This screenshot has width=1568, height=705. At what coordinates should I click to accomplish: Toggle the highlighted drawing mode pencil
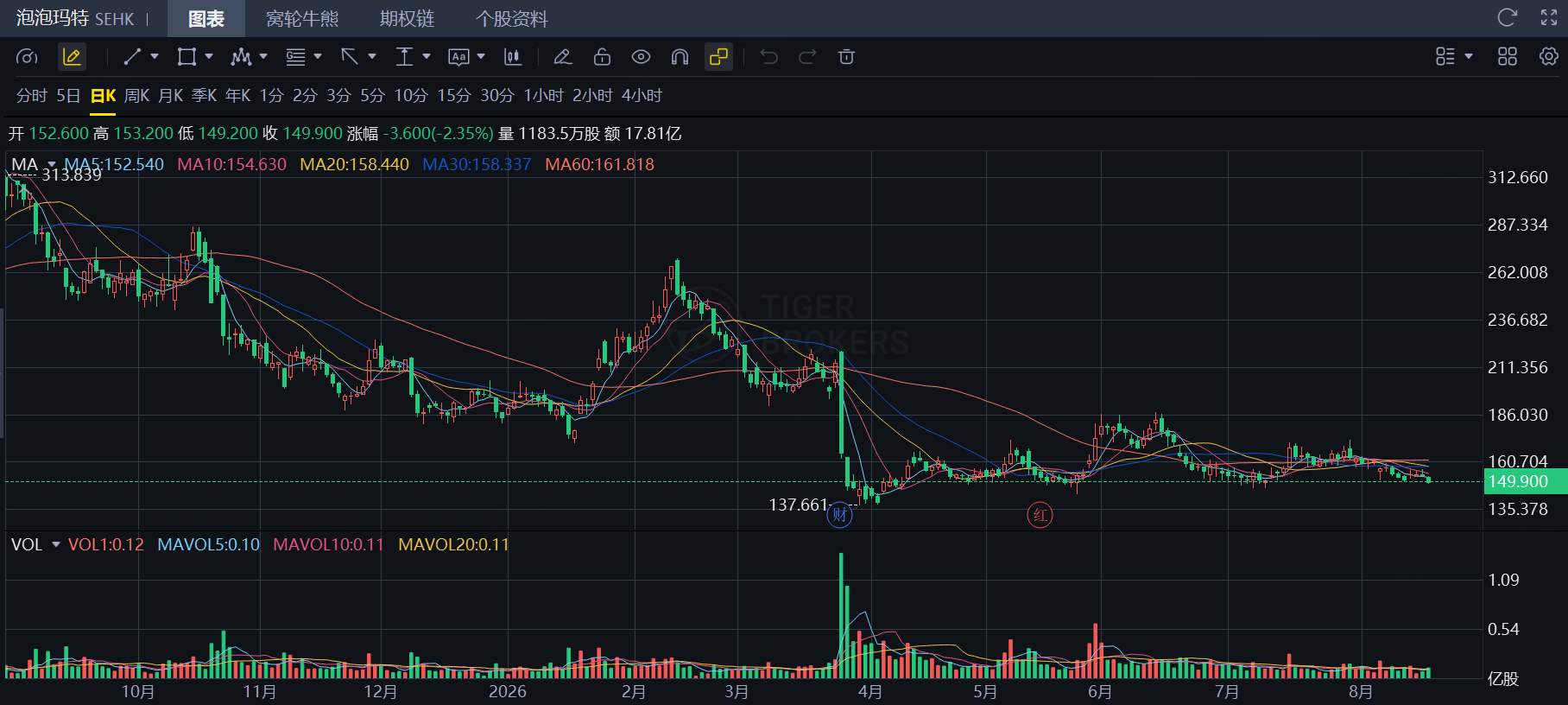(72, 57)
